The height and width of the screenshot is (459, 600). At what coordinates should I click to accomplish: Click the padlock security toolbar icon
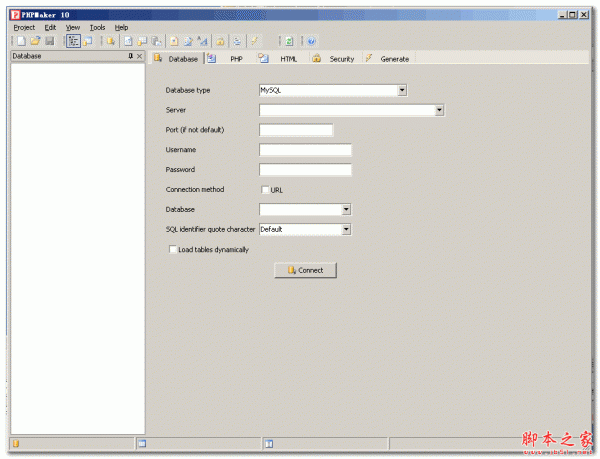pos(220,41)
